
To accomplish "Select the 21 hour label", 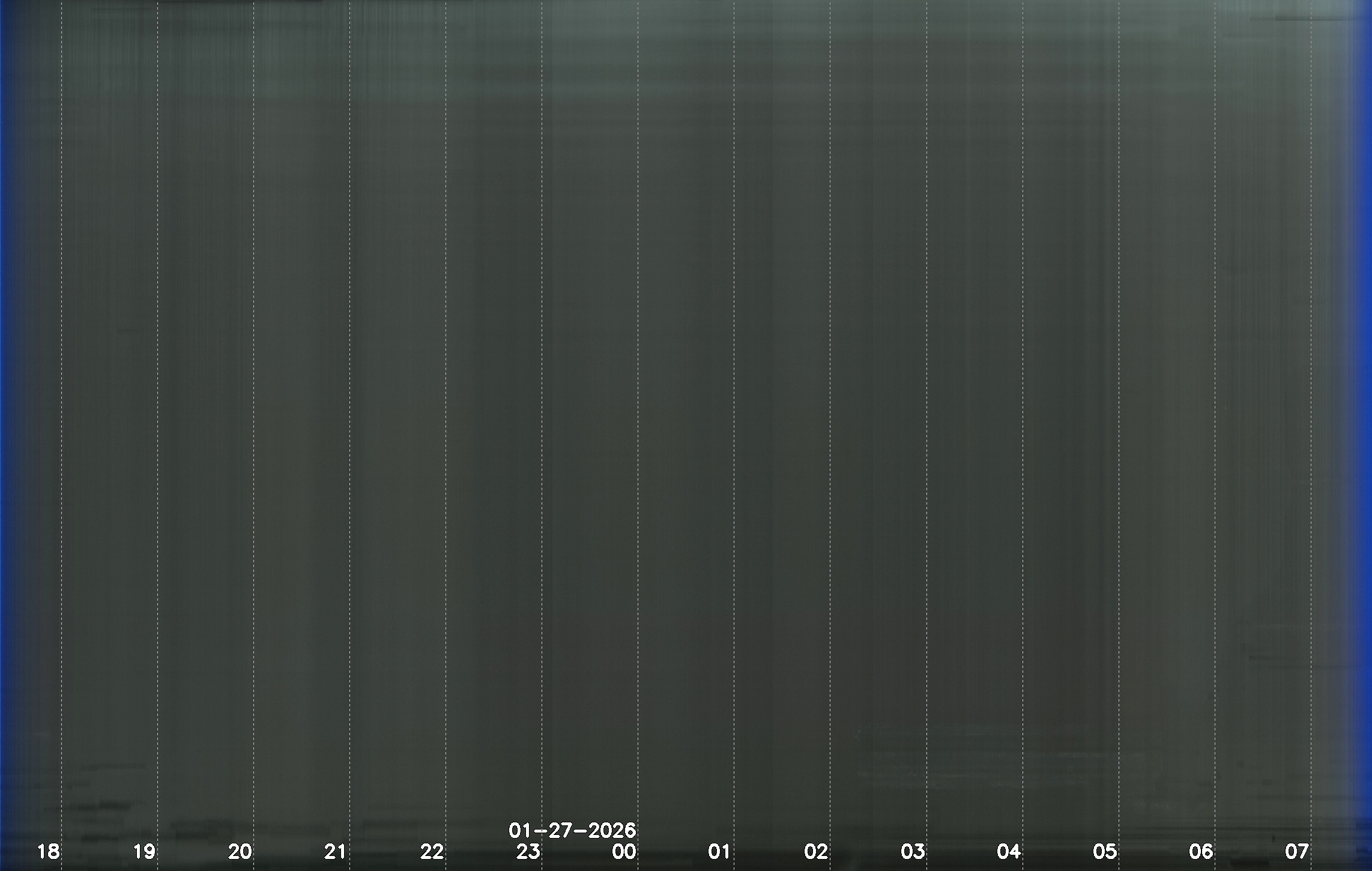I will point(336,851).
